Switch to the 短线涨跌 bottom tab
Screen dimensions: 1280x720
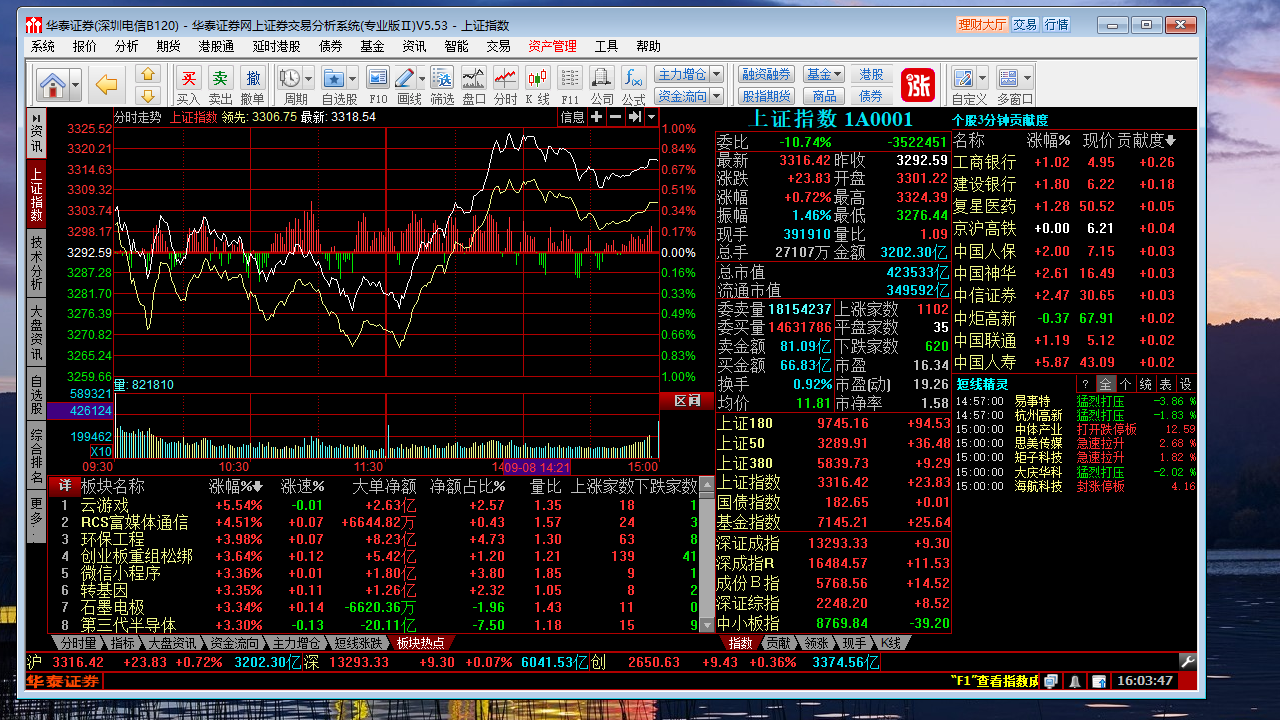coord(357,643)
